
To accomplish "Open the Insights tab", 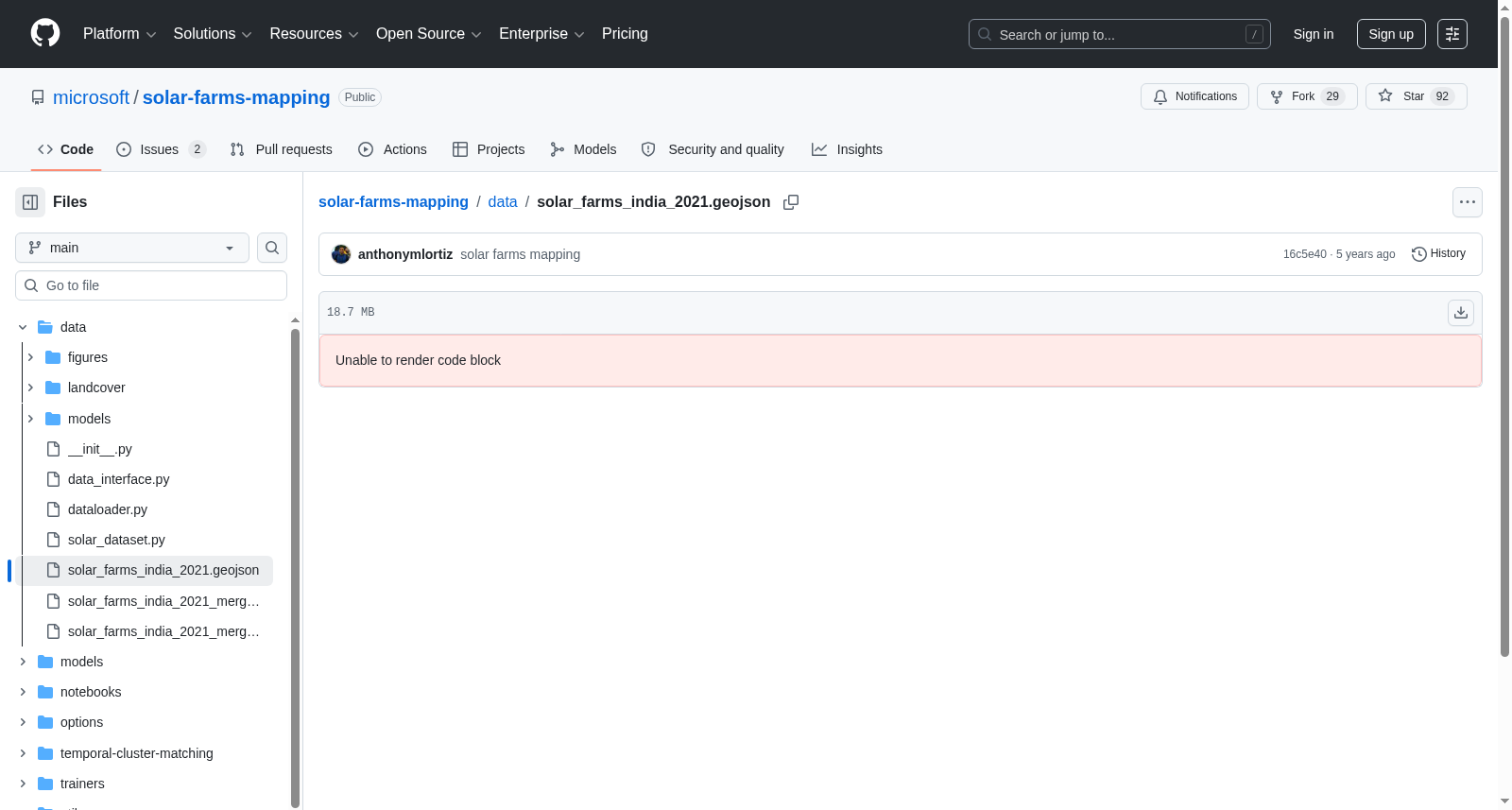I will pos(847,149).
